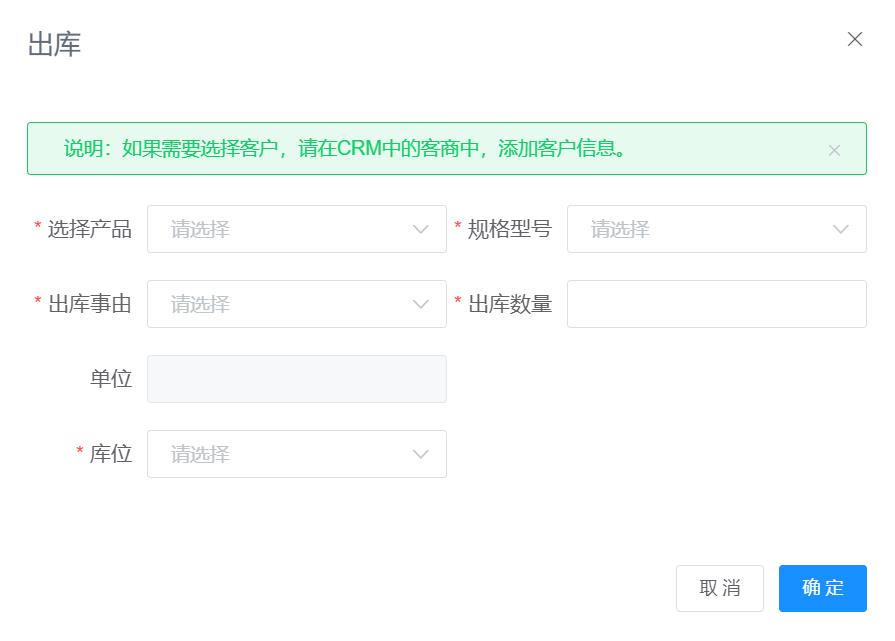Click the 取消 button
The image size is (895, 641).
720,588
